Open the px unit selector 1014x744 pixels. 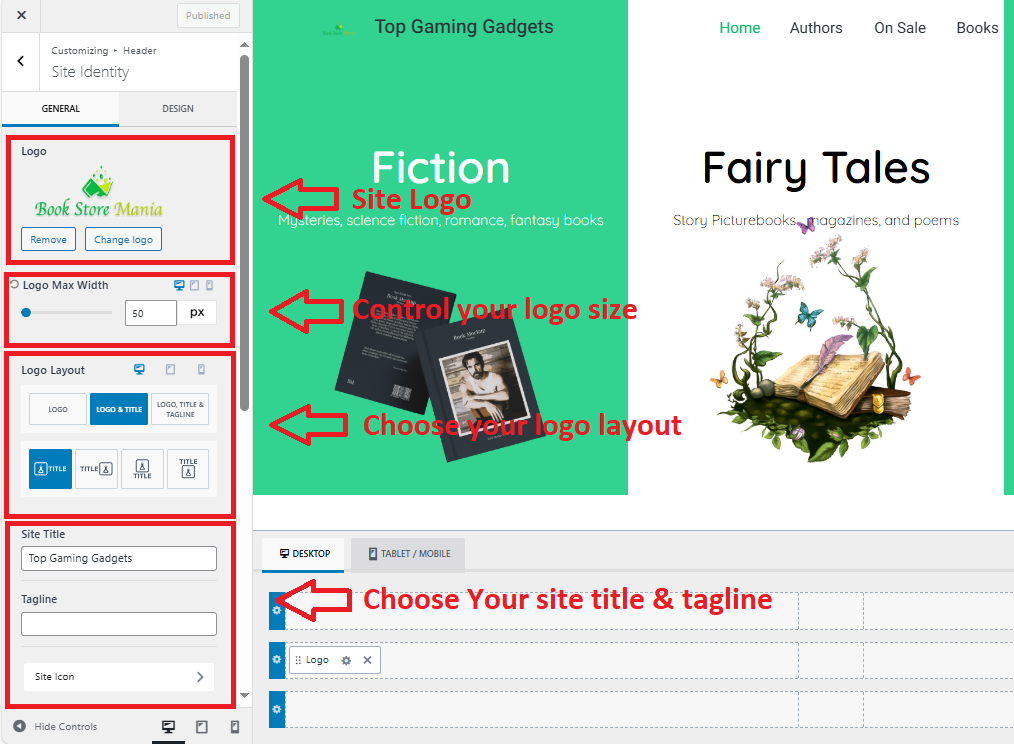pyautogui.click(x=197, y=312)
